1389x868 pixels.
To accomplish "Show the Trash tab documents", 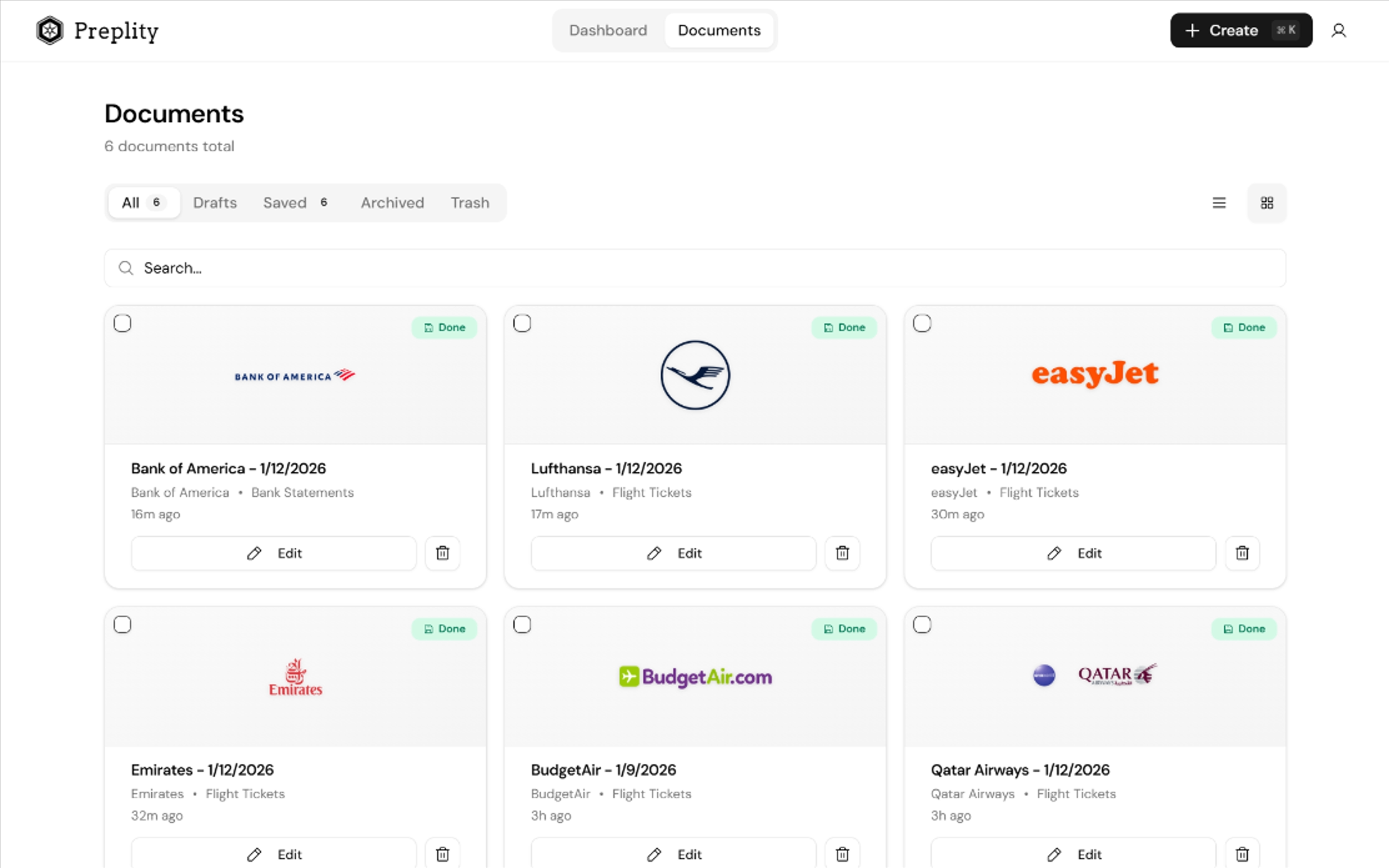I will [x=470, y=203].
